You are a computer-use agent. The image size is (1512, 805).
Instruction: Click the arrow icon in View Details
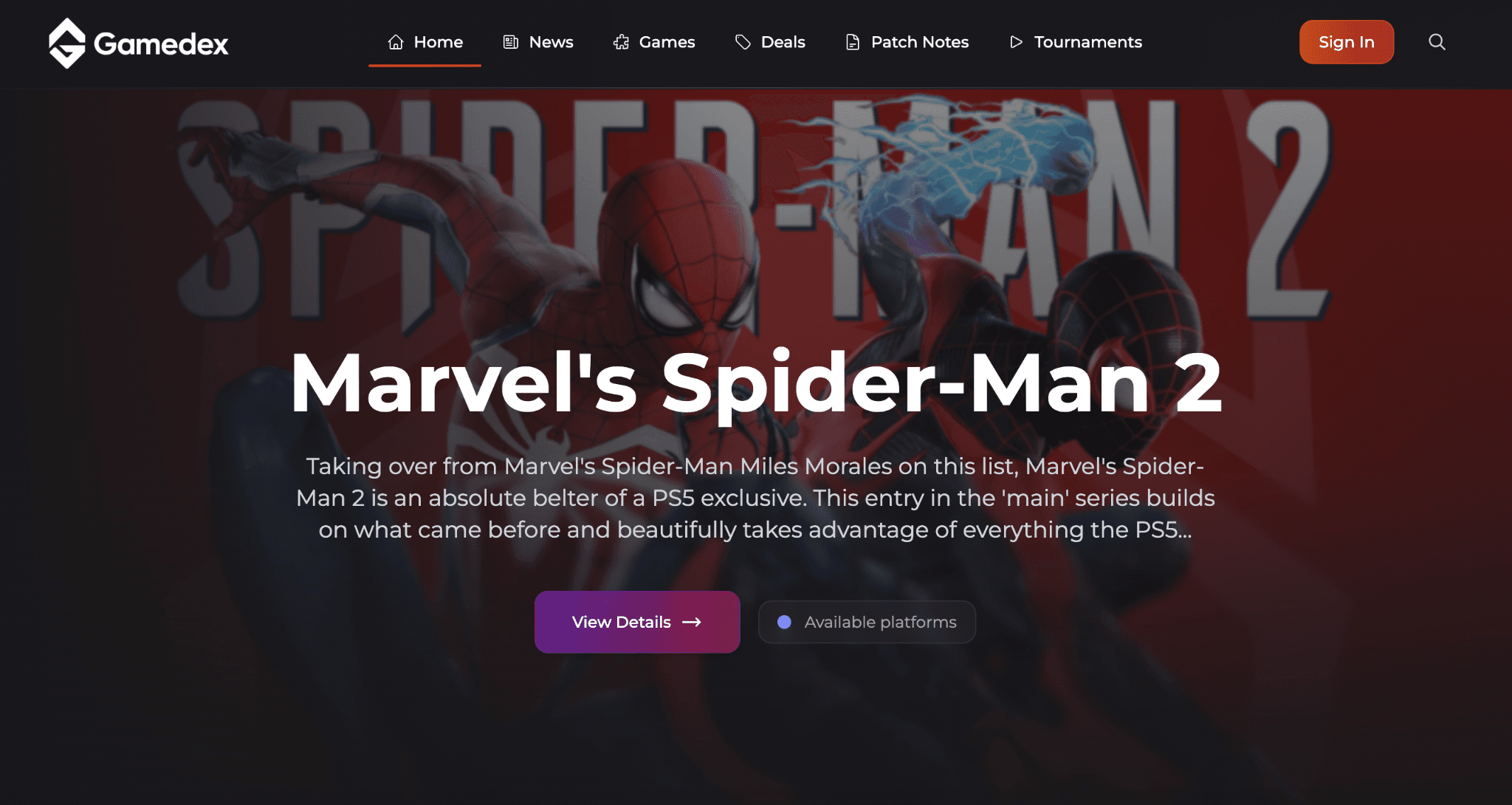pos(692,623)
